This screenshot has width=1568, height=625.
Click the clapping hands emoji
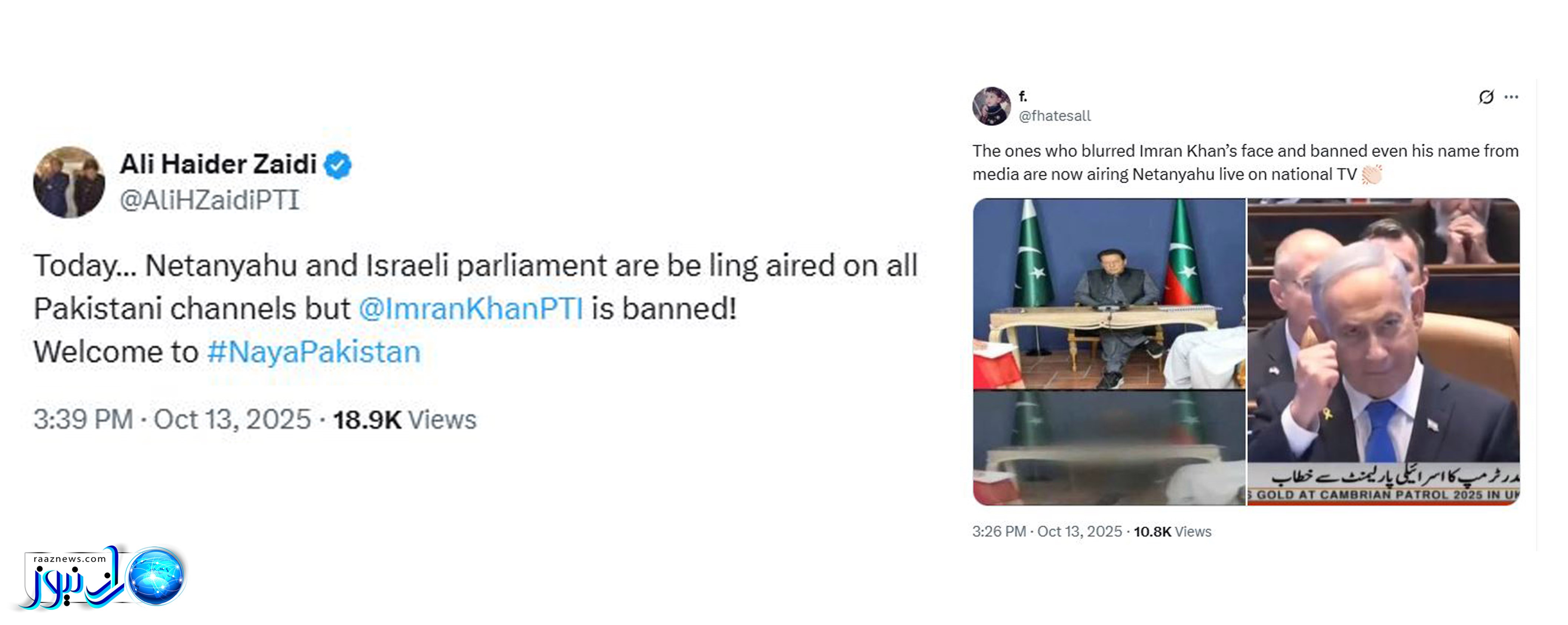tap(1372, 175)
